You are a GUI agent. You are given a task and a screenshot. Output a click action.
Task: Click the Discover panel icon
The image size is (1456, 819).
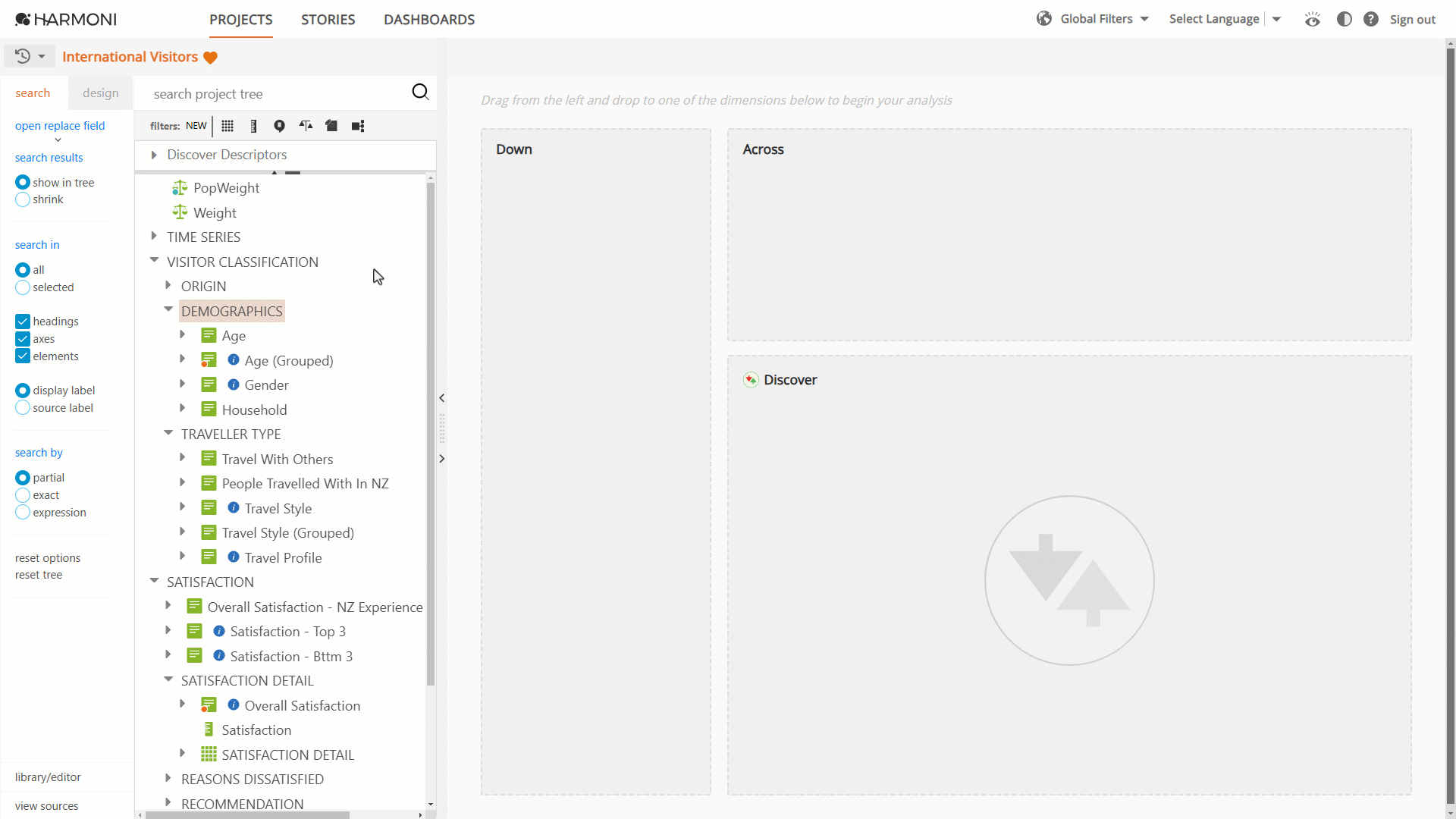tap(751, 380)
